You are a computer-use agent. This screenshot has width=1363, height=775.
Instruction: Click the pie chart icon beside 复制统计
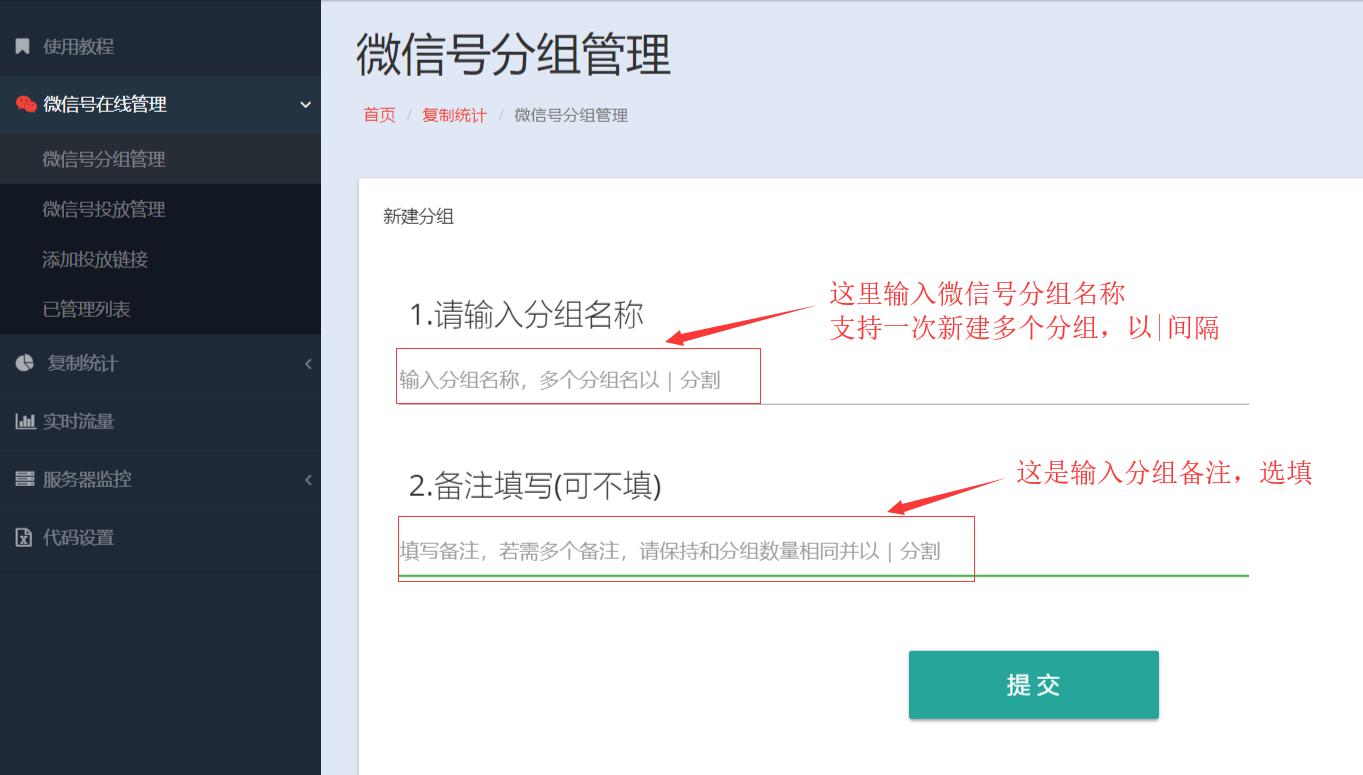[x=25, y=363]
